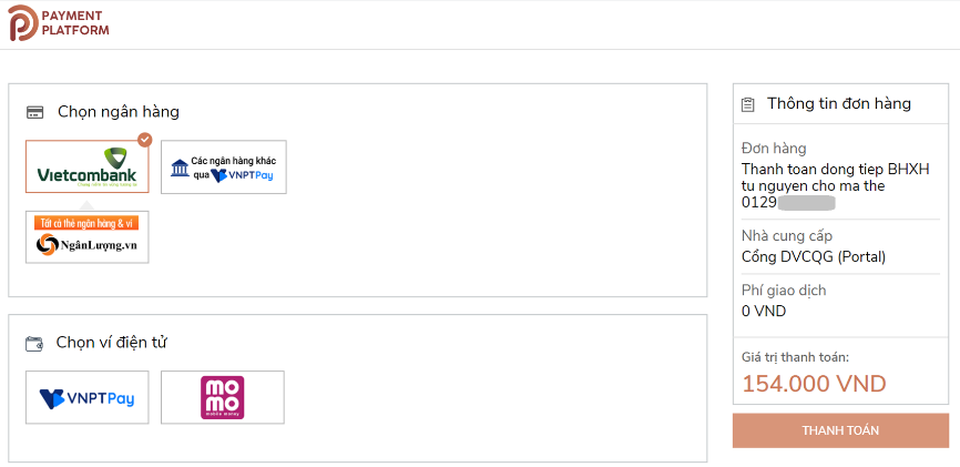960x467 pixels.
Task: Select the NganLuong.vn payment option
Action: click(x=87, y=237)
